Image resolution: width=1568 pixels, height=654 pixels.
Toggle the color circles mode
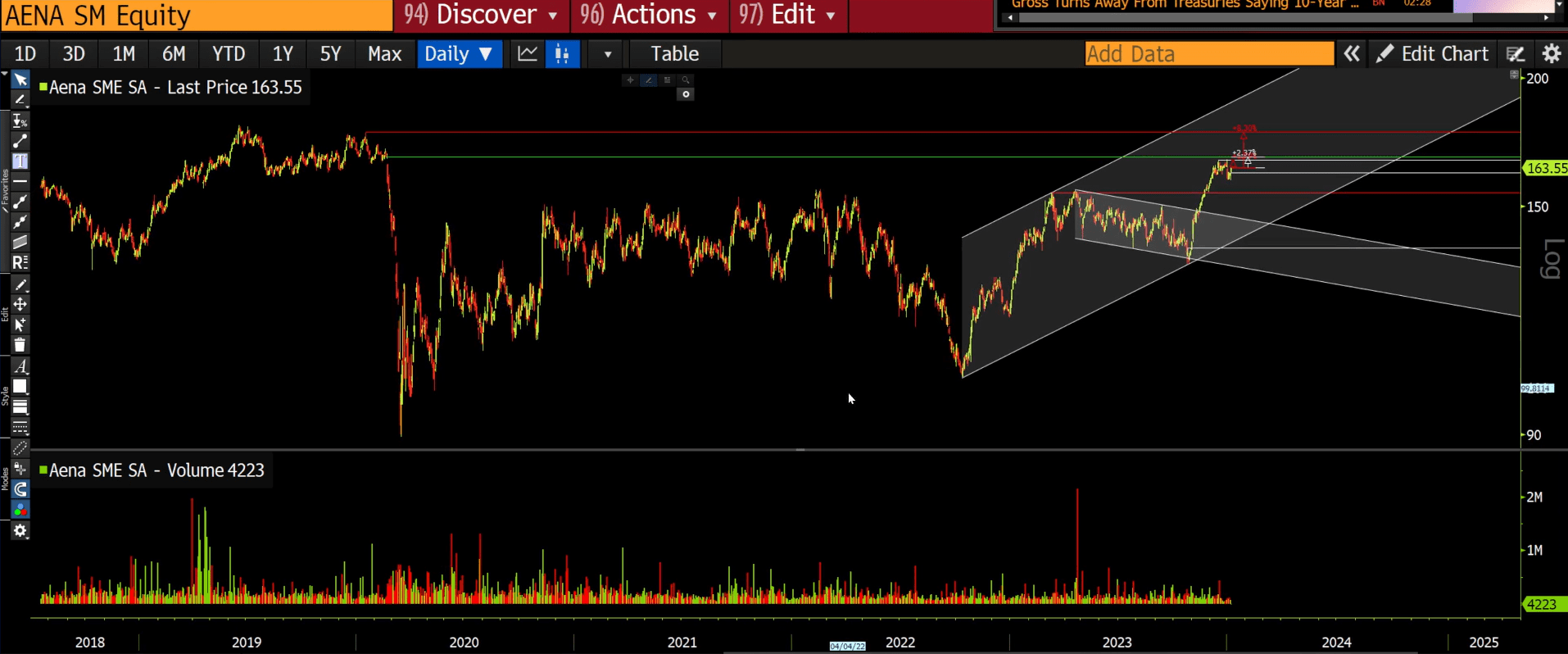click(x=20, y=510)
